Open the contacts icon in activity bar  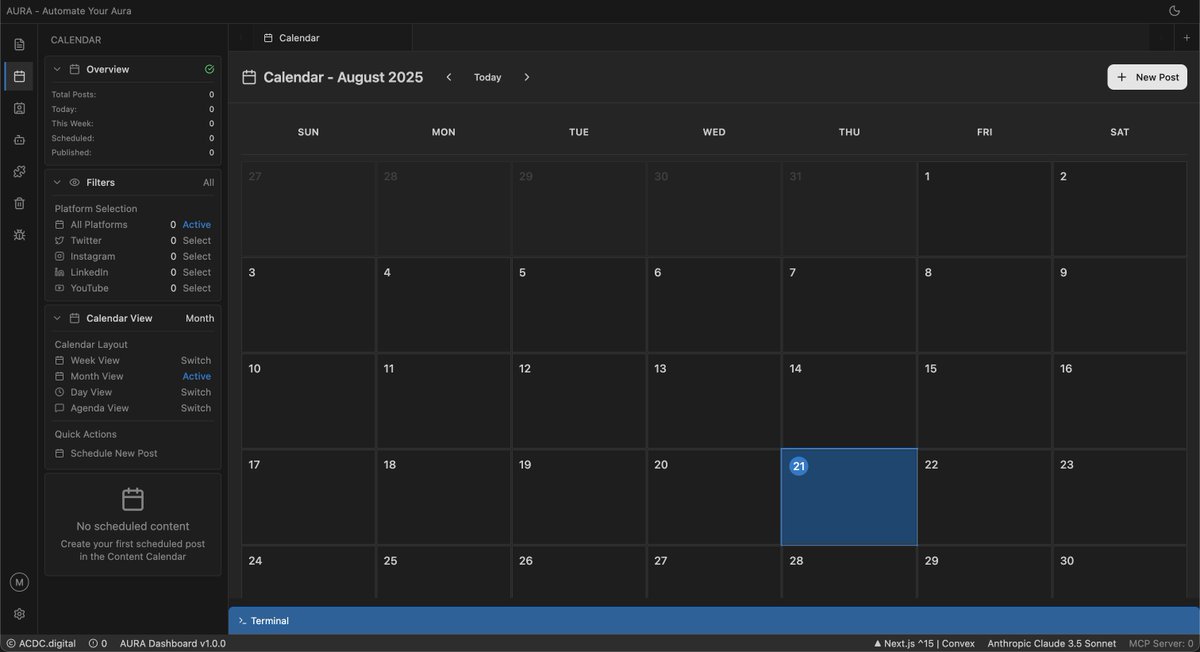click(19, 108)
